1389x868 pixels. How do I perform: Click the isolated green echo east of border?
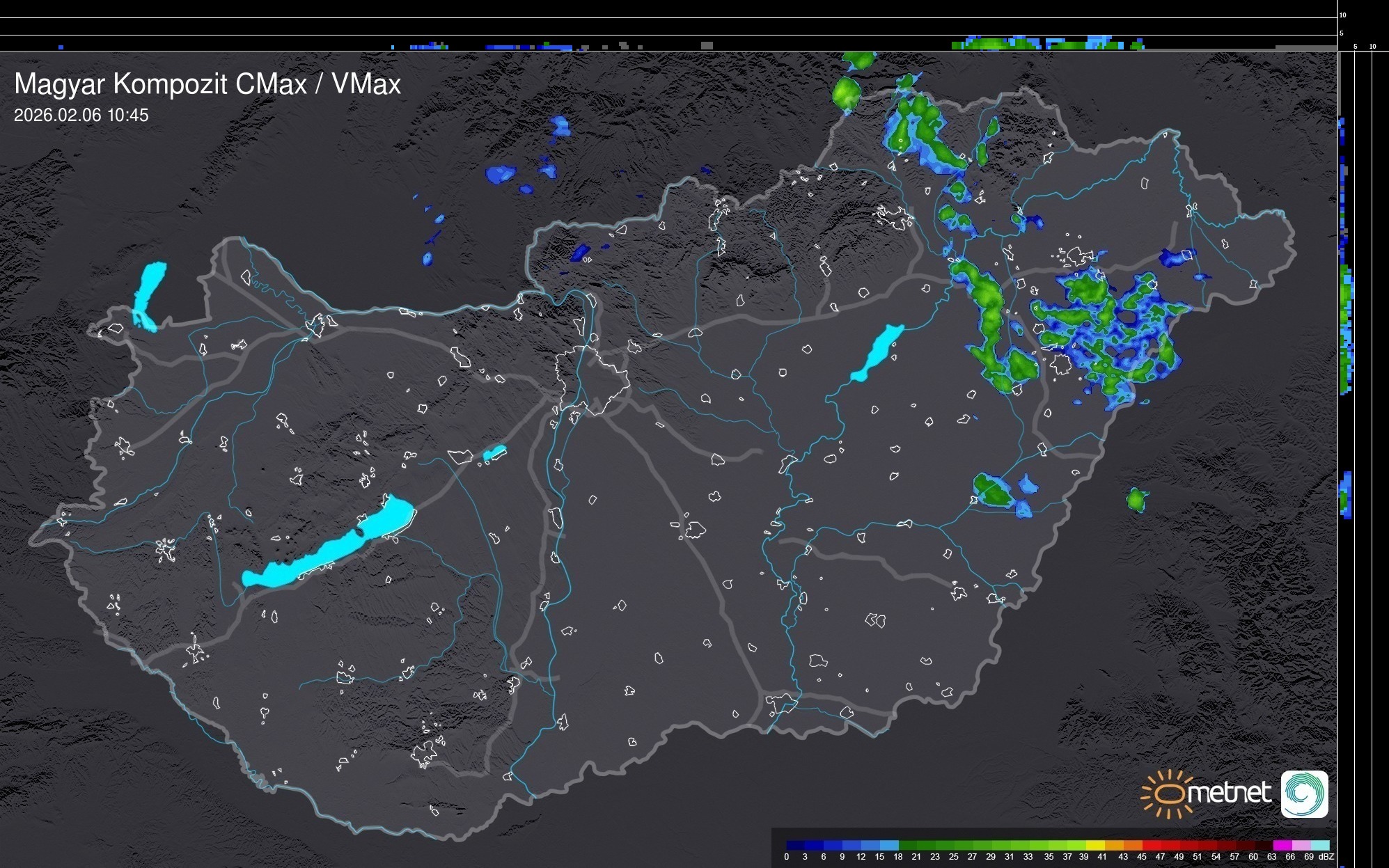click(1136, 499)
